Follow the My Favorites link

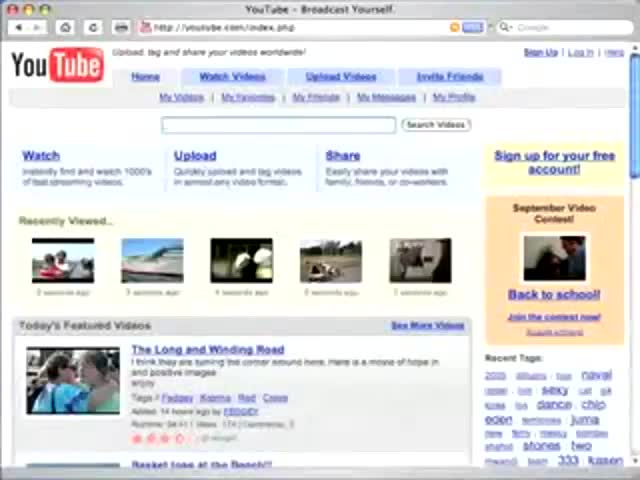pyautogui.click(x=248, y=98)
